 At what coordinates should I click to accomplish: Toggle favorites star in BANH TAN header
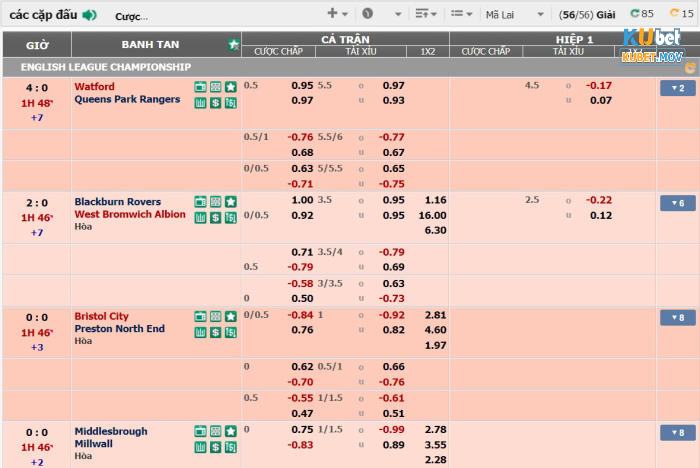[x=233, y=45]
